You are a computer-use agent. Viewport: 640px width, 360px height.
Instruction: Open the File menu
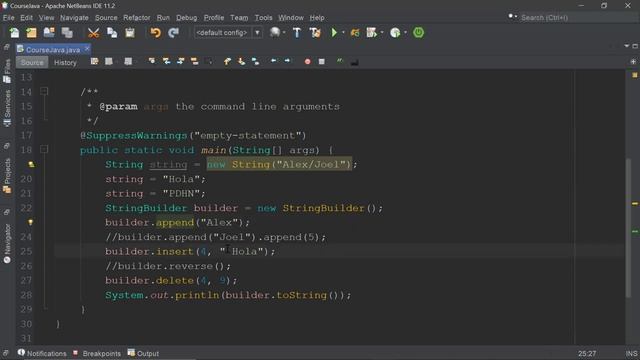pyautogui.click(x=9, y=18)
